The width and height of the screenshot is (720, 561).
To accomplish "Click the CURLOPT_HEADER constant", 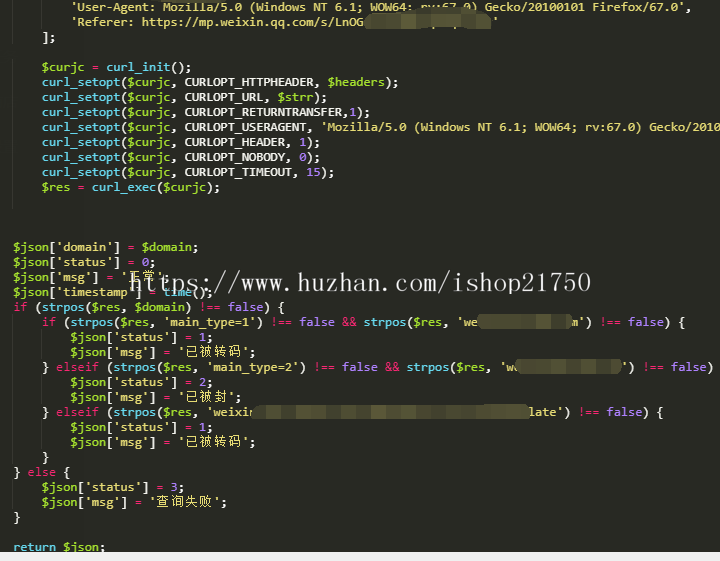I will [x=235, y=142].
